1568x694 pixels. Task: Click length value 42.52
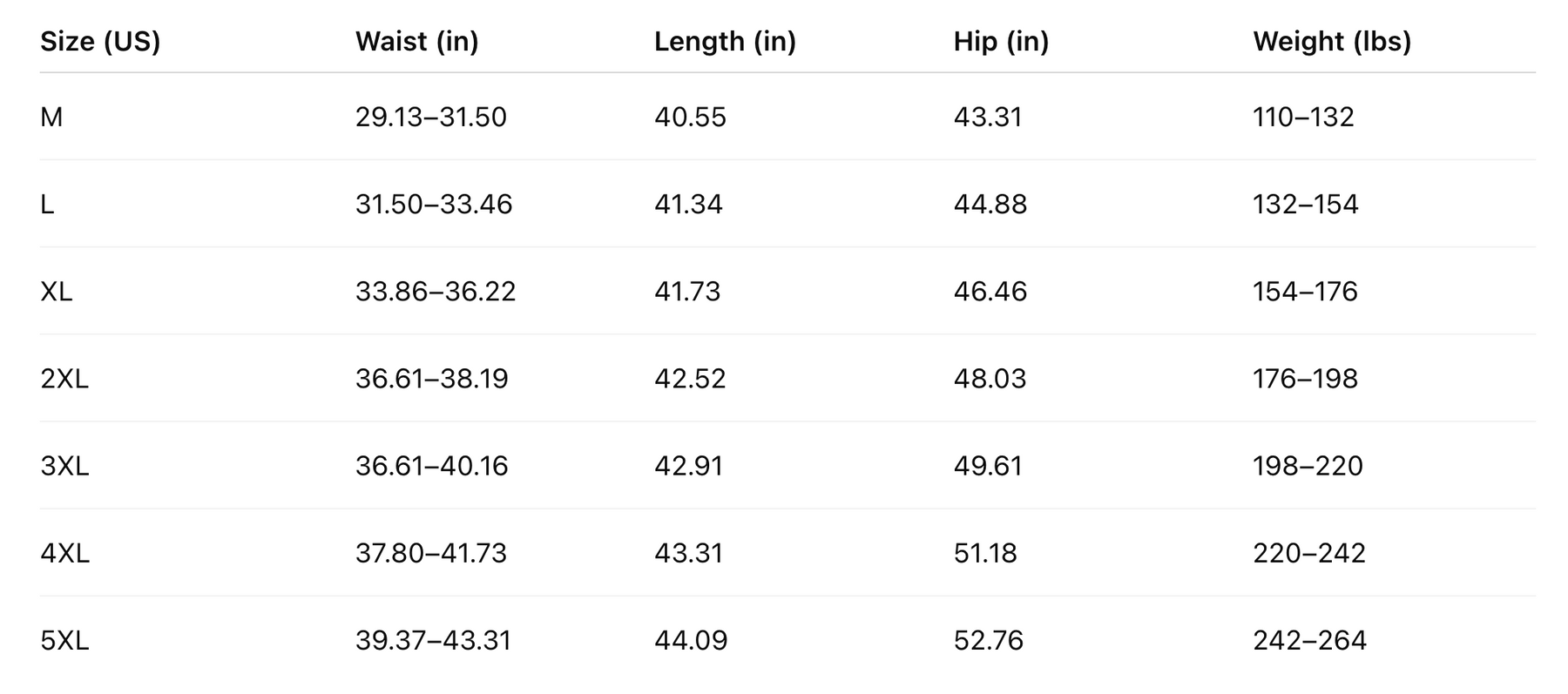690,379
